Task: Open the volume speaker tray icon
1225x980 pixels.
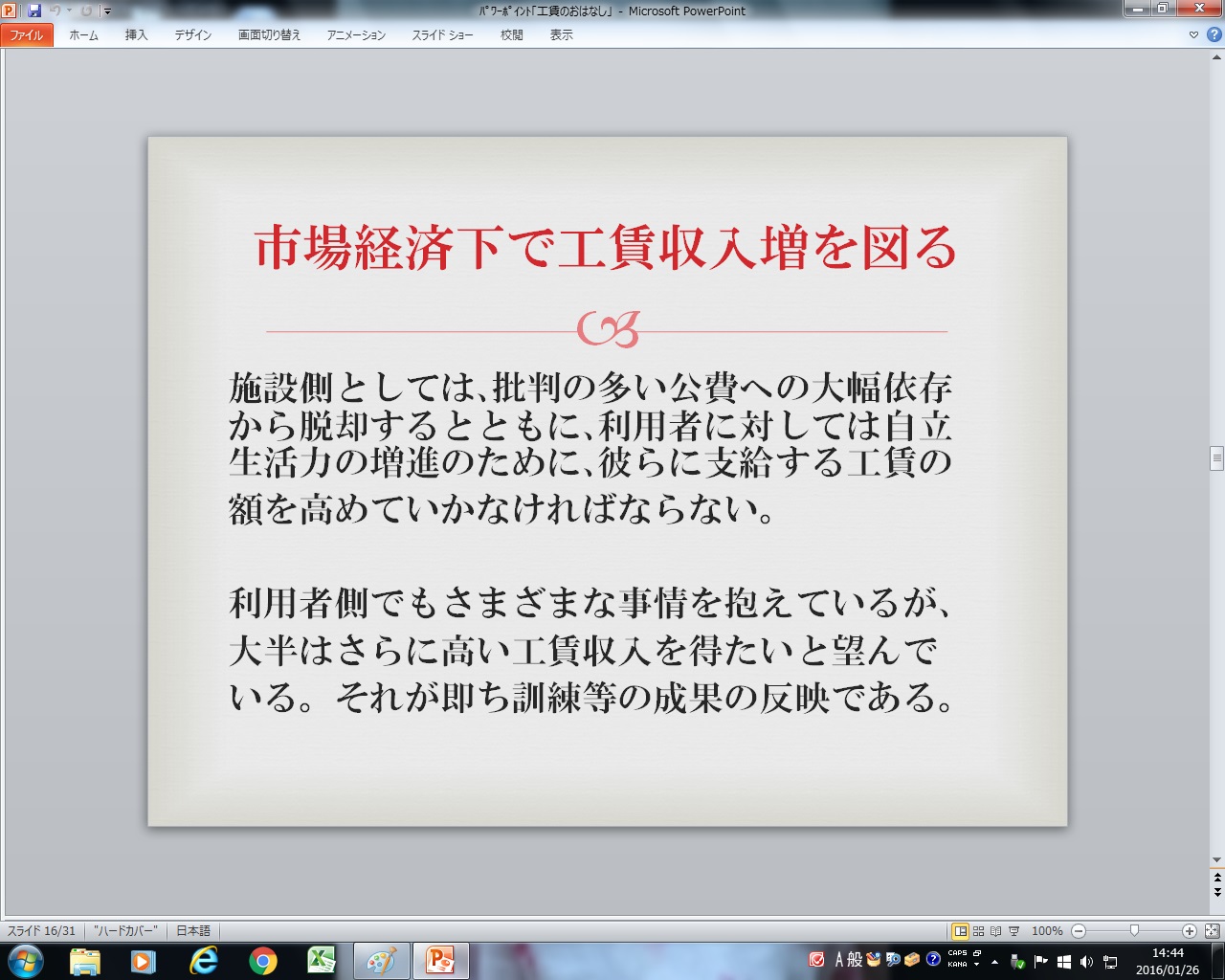Action: click(1087, 962)
